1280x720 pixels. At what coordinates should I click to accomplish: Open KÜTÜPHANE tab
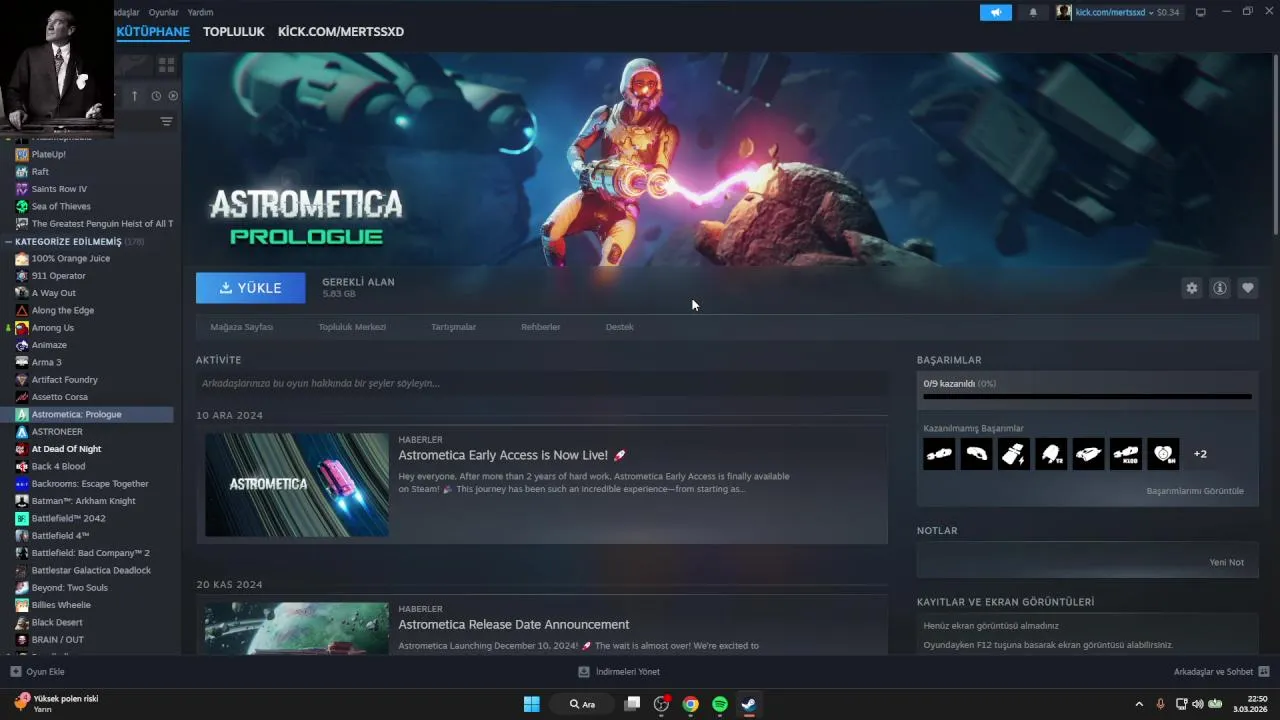point(153,32)
